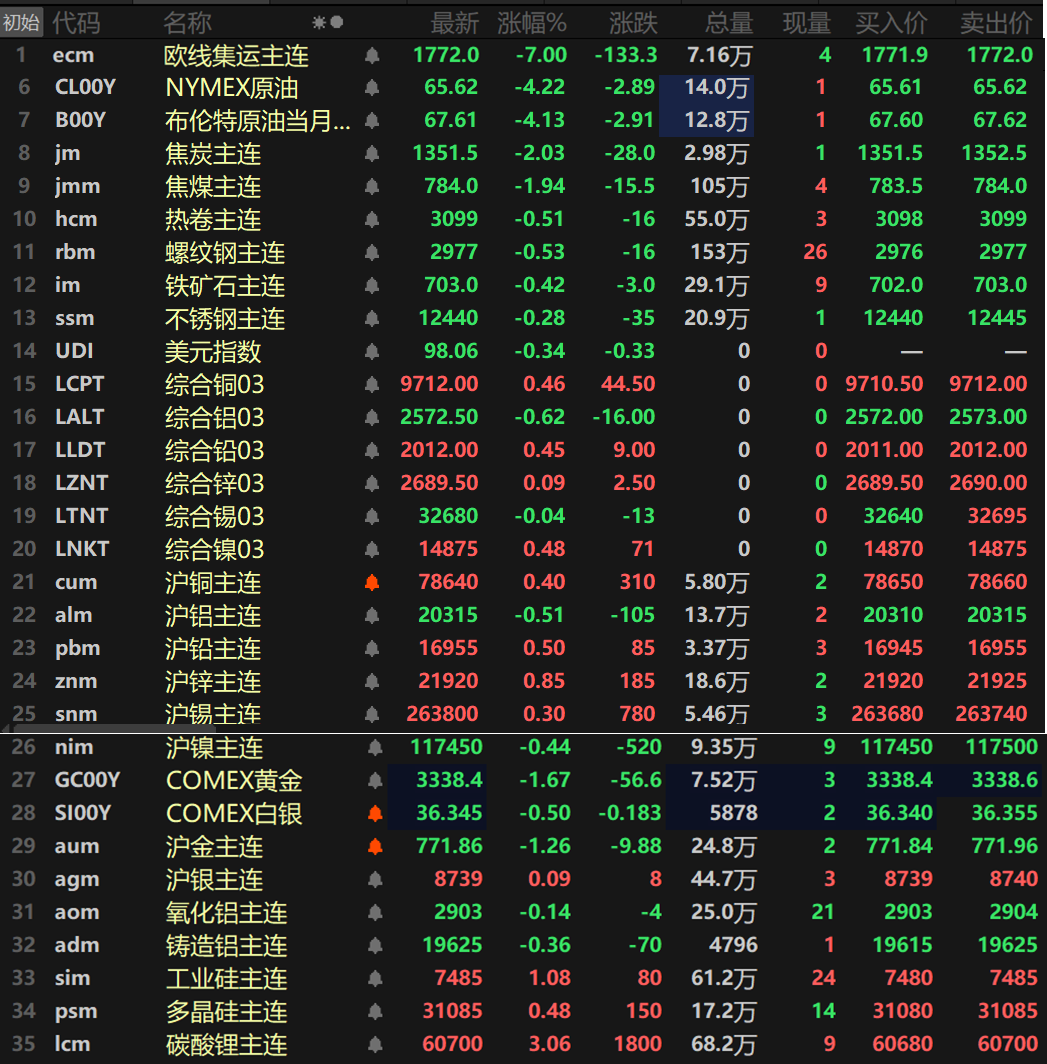Select the 美元指数 row

click(213, 351)
